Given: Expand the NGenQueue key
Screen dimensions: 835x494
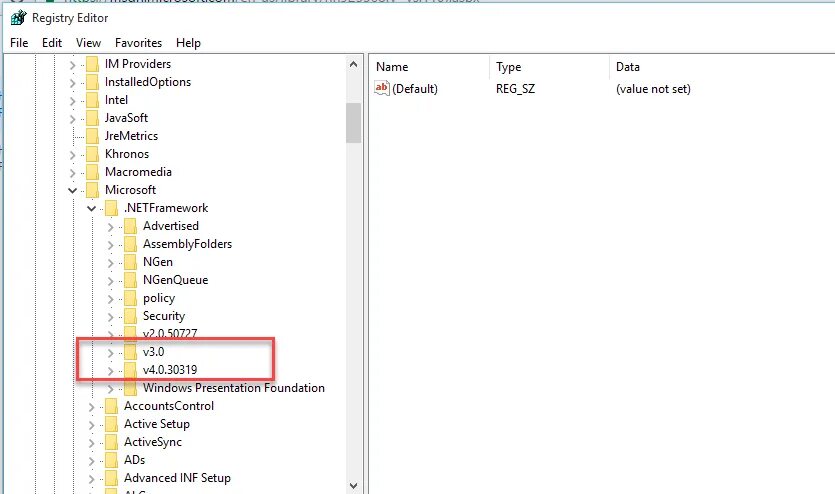Looking at the screenshot, I should (x=111, y=281).
